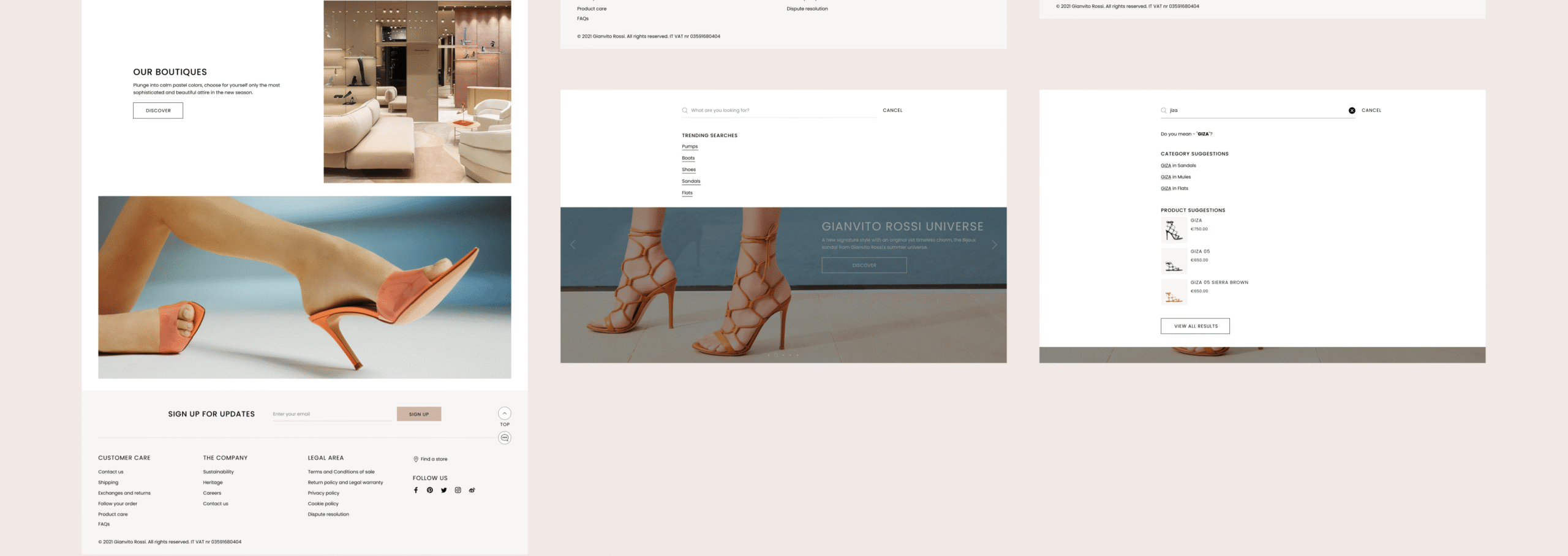
Task: Open 'Product care' in the full footer
Action: point(113,514)
